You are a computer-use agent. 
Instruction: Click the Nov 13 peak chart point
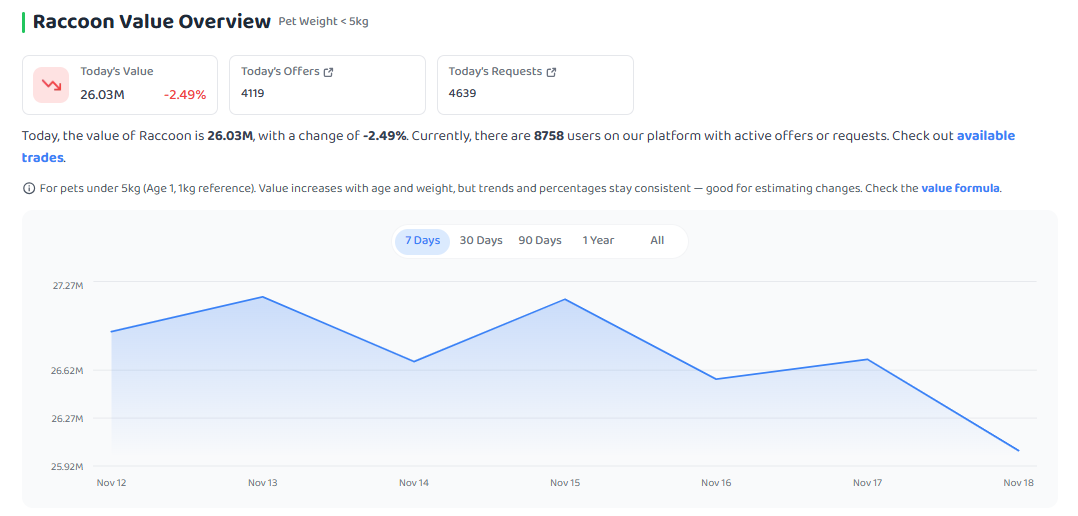point(263,297)
